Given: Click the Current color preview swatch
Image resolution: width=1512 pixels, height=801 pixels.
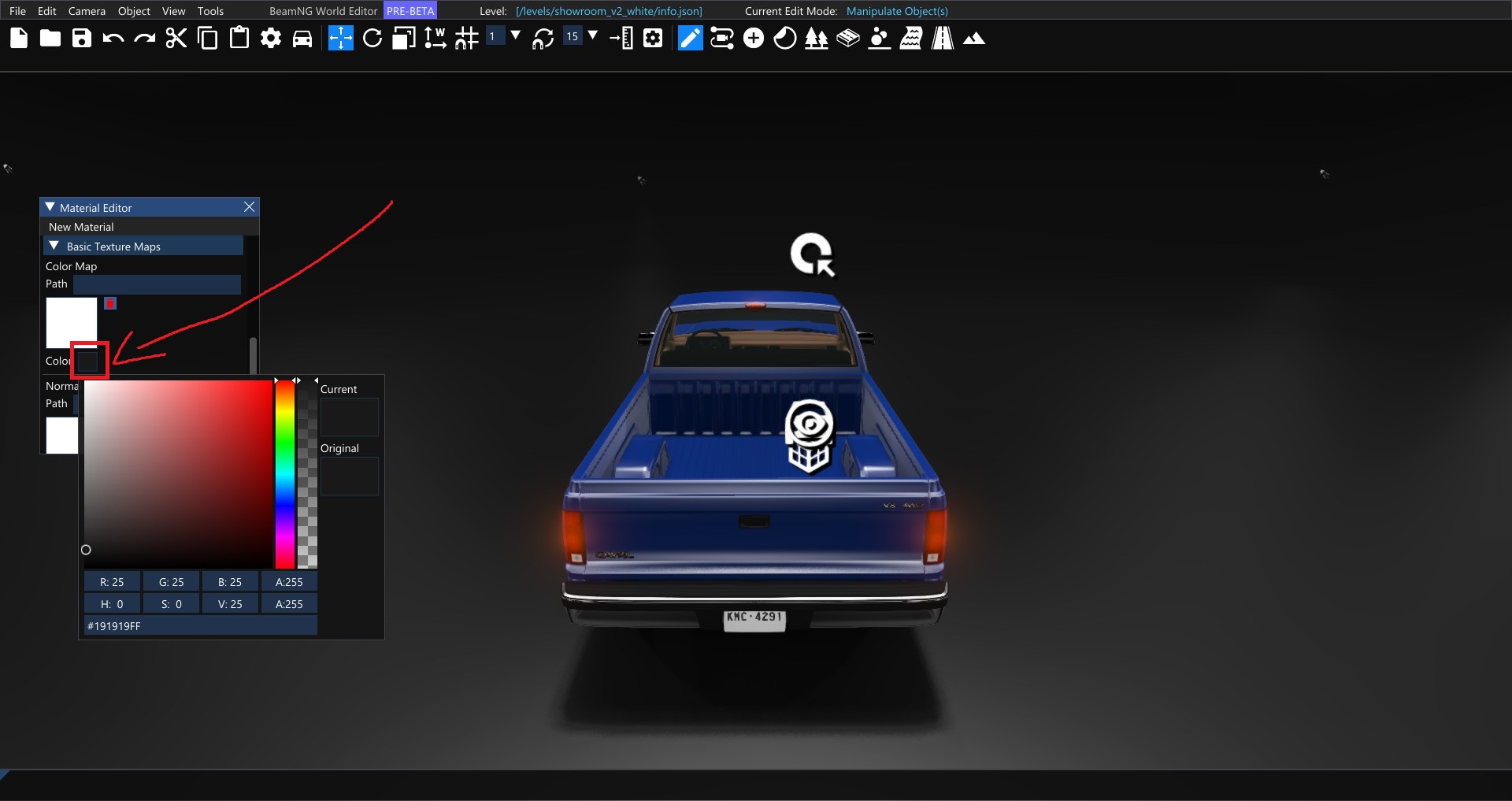Looking at the screenshot, I should point(350,417).
